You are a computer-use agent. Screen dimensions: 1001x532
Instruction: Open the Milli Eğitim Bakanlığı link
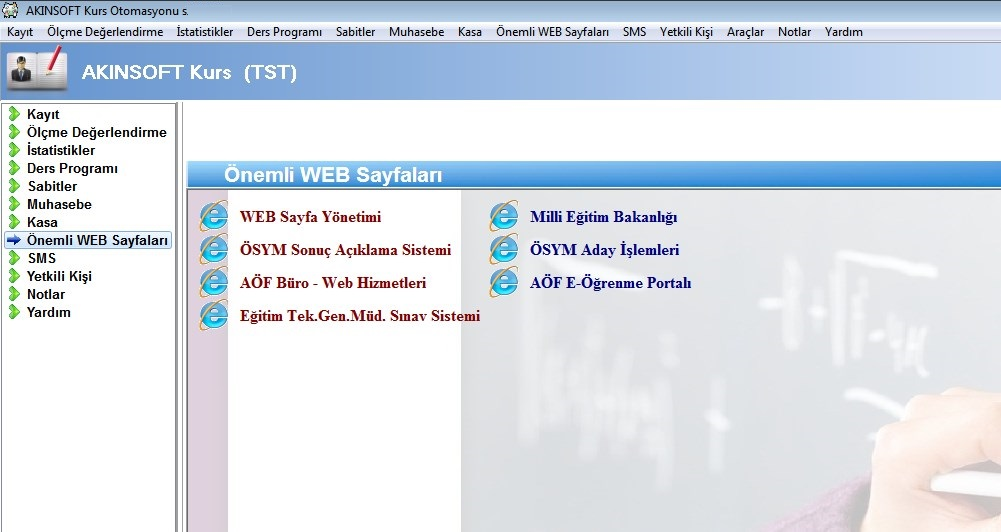pos(603,217)
